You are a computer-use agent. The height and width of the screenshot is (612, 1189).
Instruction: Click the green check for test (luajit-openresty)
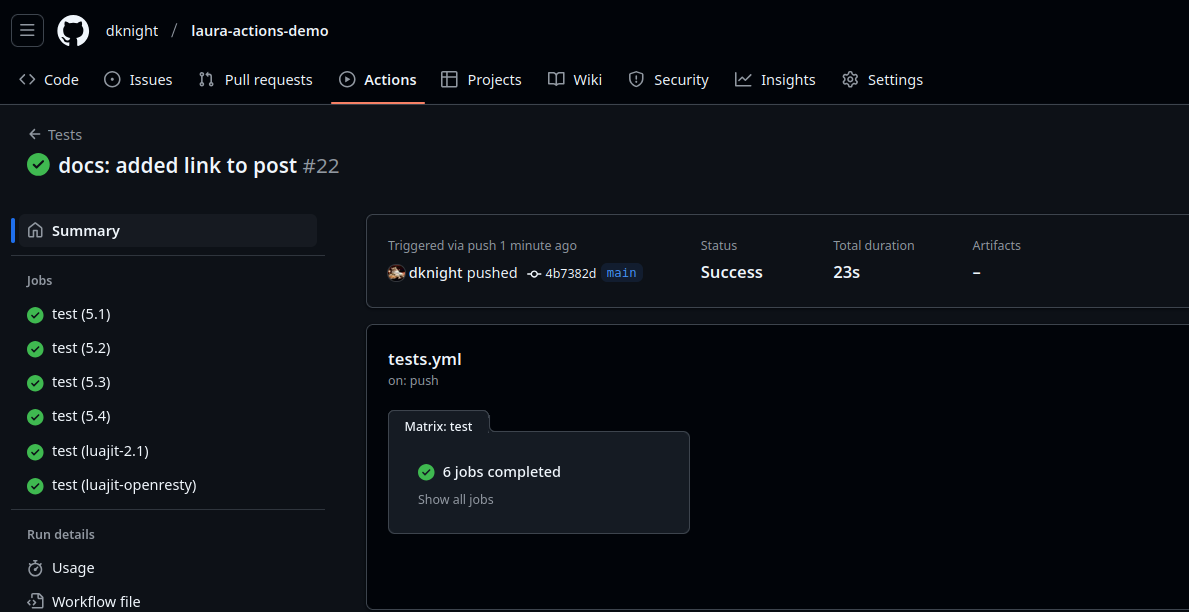pyautogui.click(x=35, y=486)
